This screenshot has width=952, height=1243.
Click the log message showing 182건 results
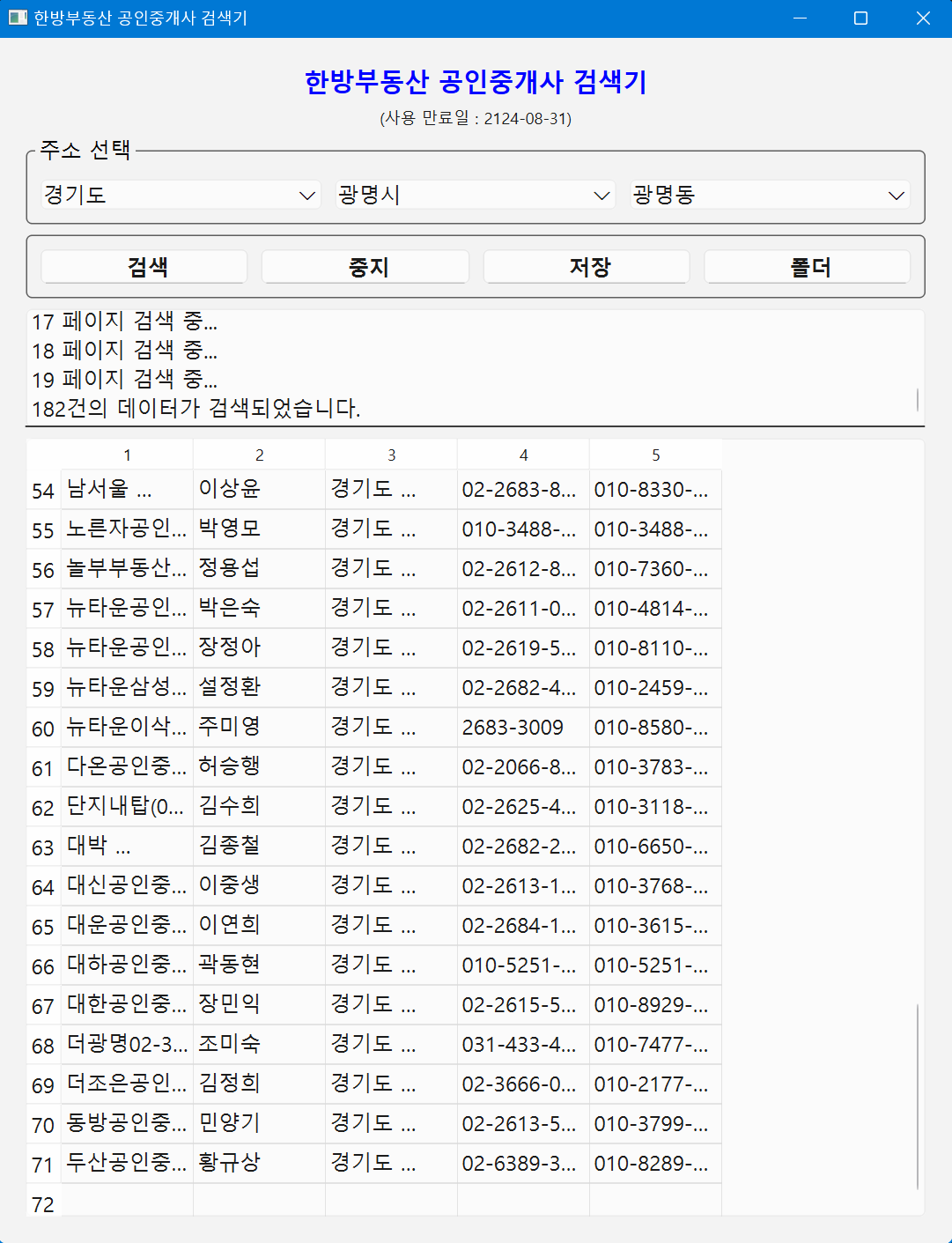coord(196,408)
